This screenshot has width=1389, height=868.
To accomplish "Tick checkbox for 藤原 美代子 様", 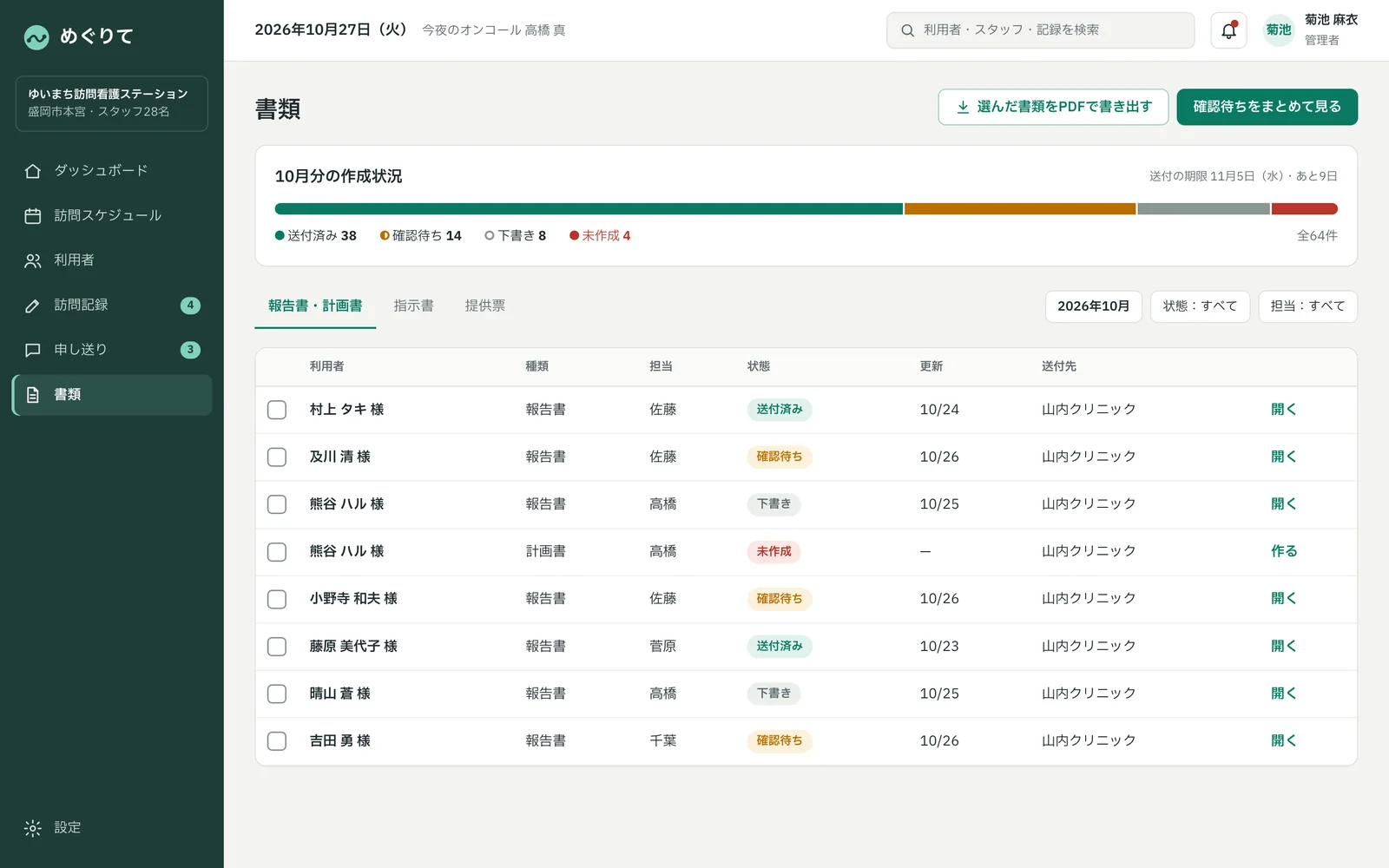I will [277, 647].
